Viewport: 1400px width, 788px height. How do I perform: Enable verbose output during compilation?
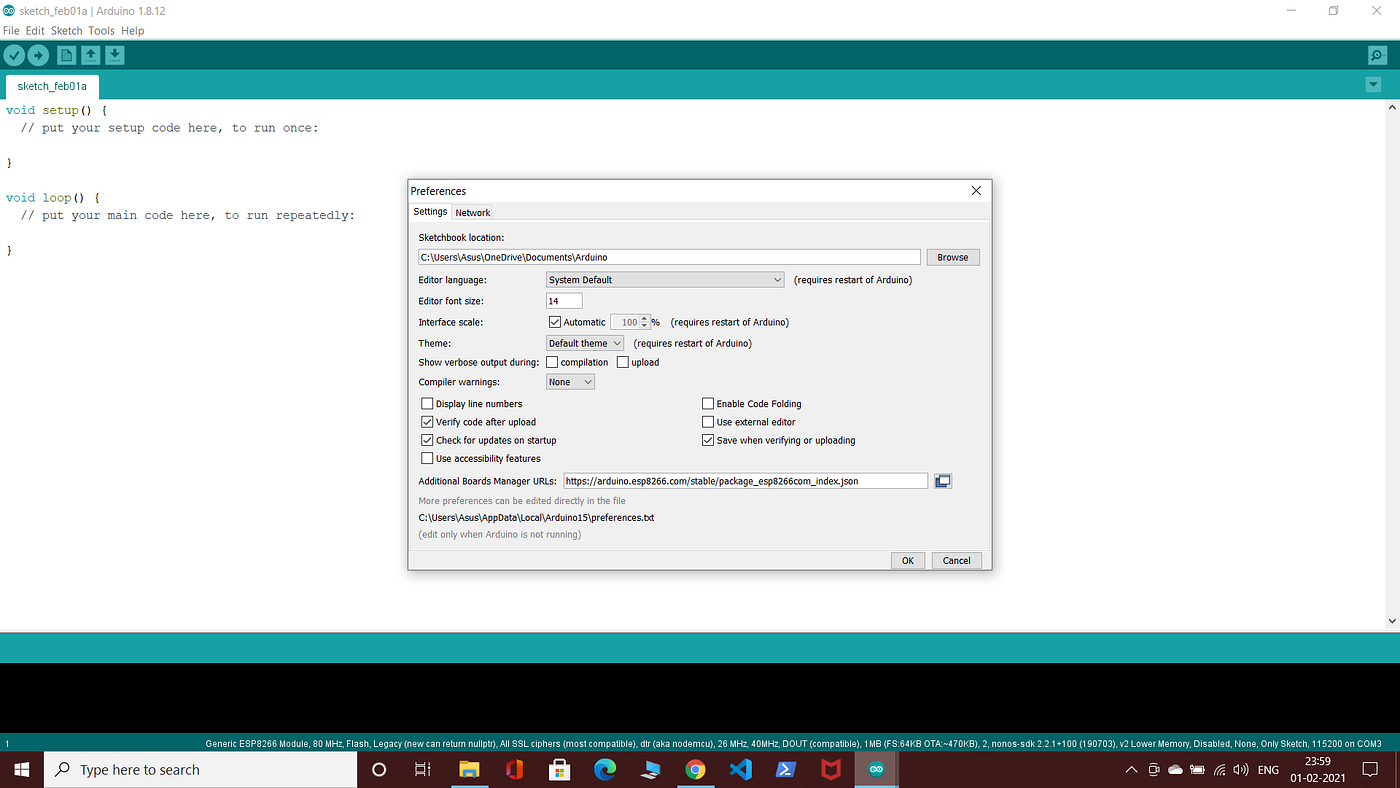click(x=552, y=362)
